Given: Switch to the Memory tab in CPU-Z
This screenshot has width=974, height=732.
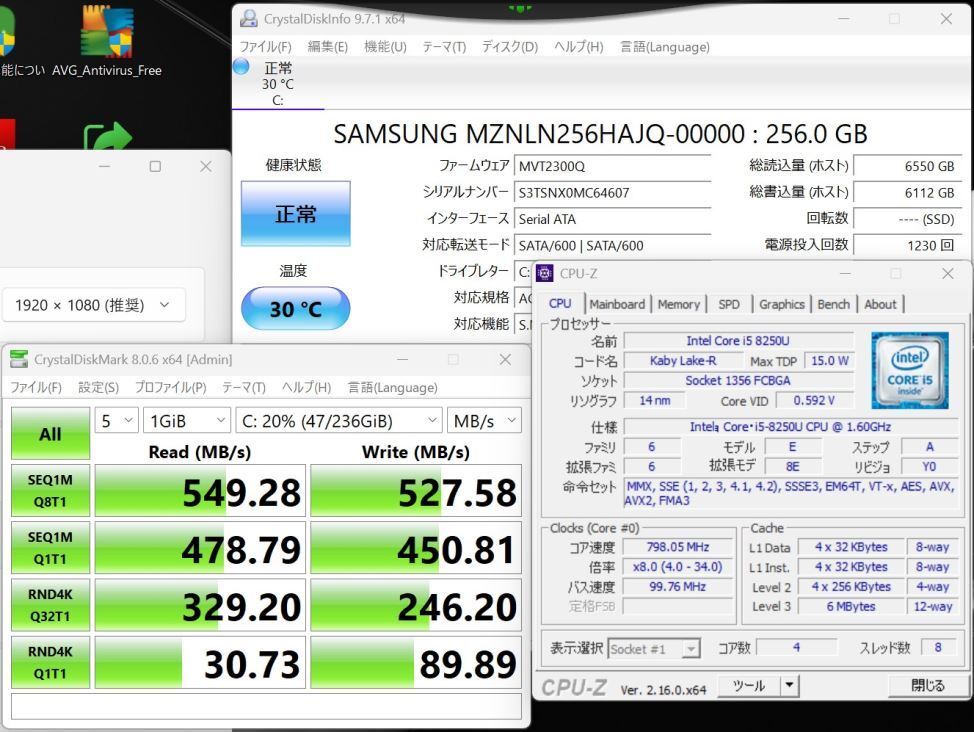Looking at the screenshot, I should click(679, 304).
